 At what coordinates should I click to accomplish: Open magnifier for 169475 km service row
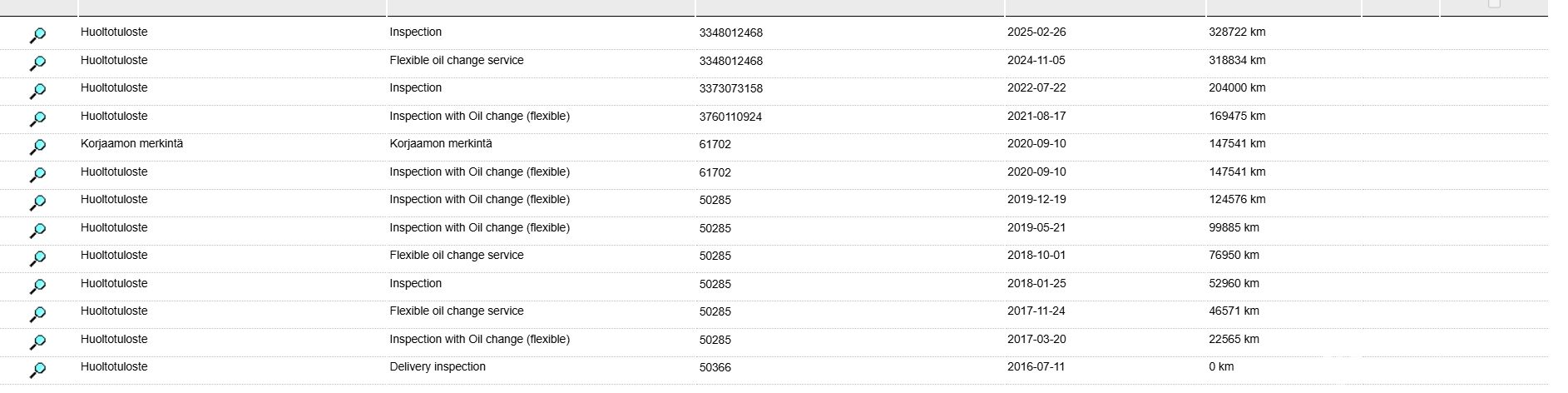click(x=37, y=119)
